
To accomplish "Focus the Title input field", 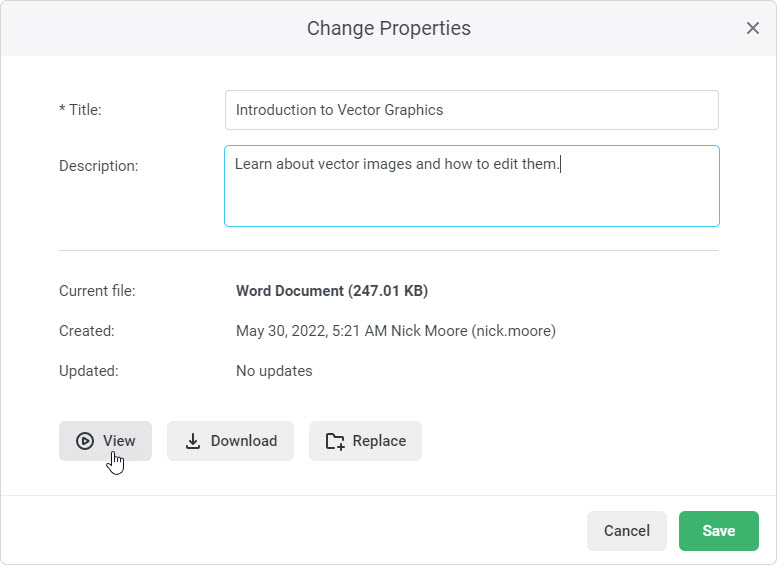I will 471,110.
